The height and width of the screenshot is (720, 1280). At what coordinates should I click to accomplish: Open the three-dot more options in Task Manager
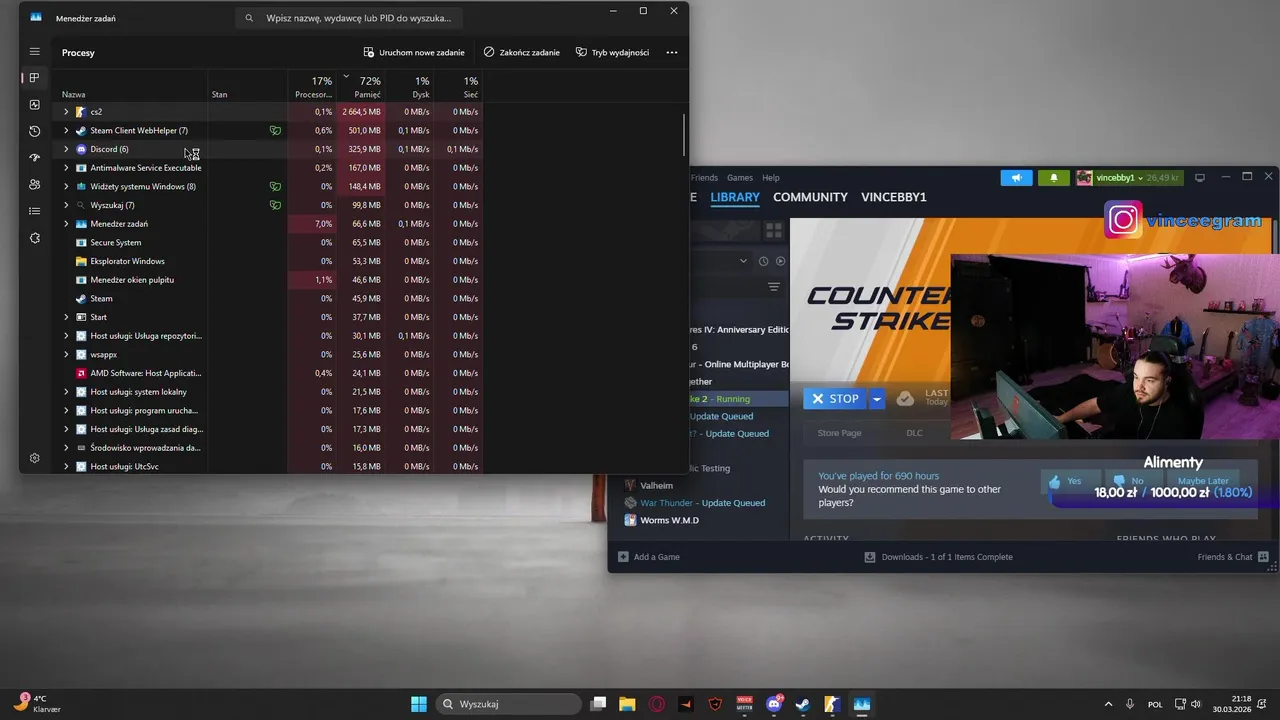tap(672, 52)
